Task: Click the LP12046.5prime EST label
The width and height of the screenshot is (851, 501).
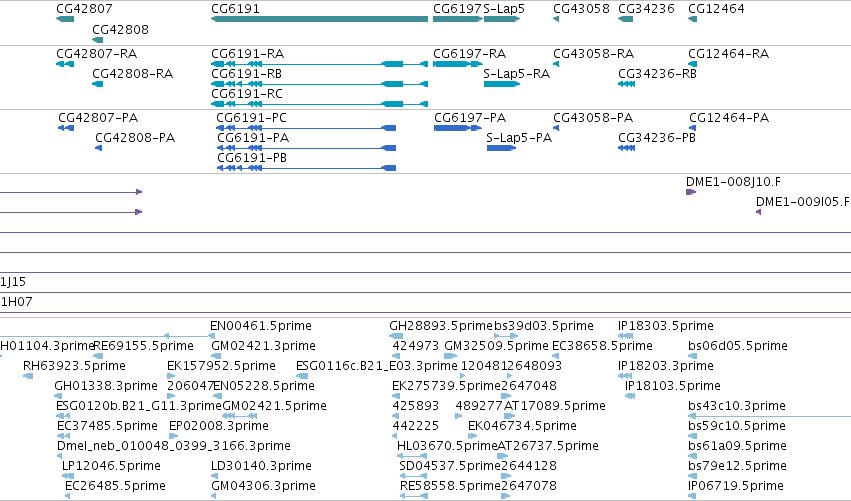Action: click(111, 466)
